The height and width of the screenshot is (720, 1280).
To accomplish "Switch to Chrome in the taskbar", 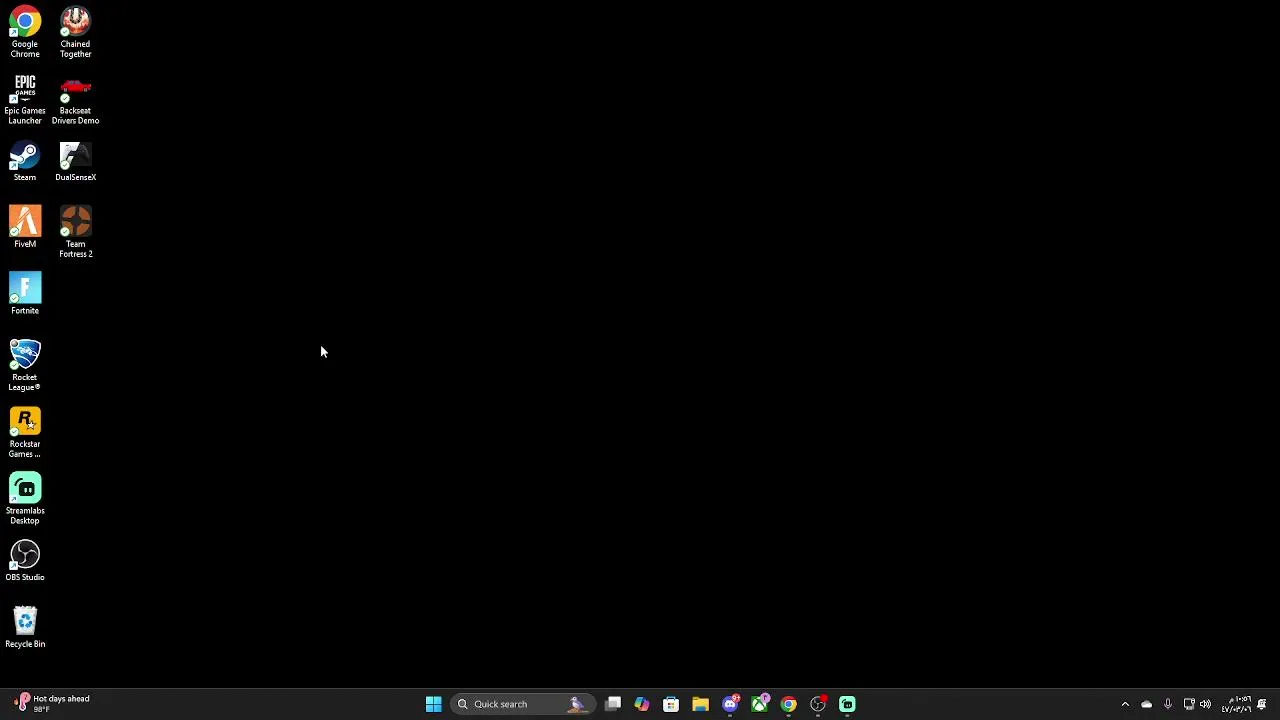I will 789,704.
